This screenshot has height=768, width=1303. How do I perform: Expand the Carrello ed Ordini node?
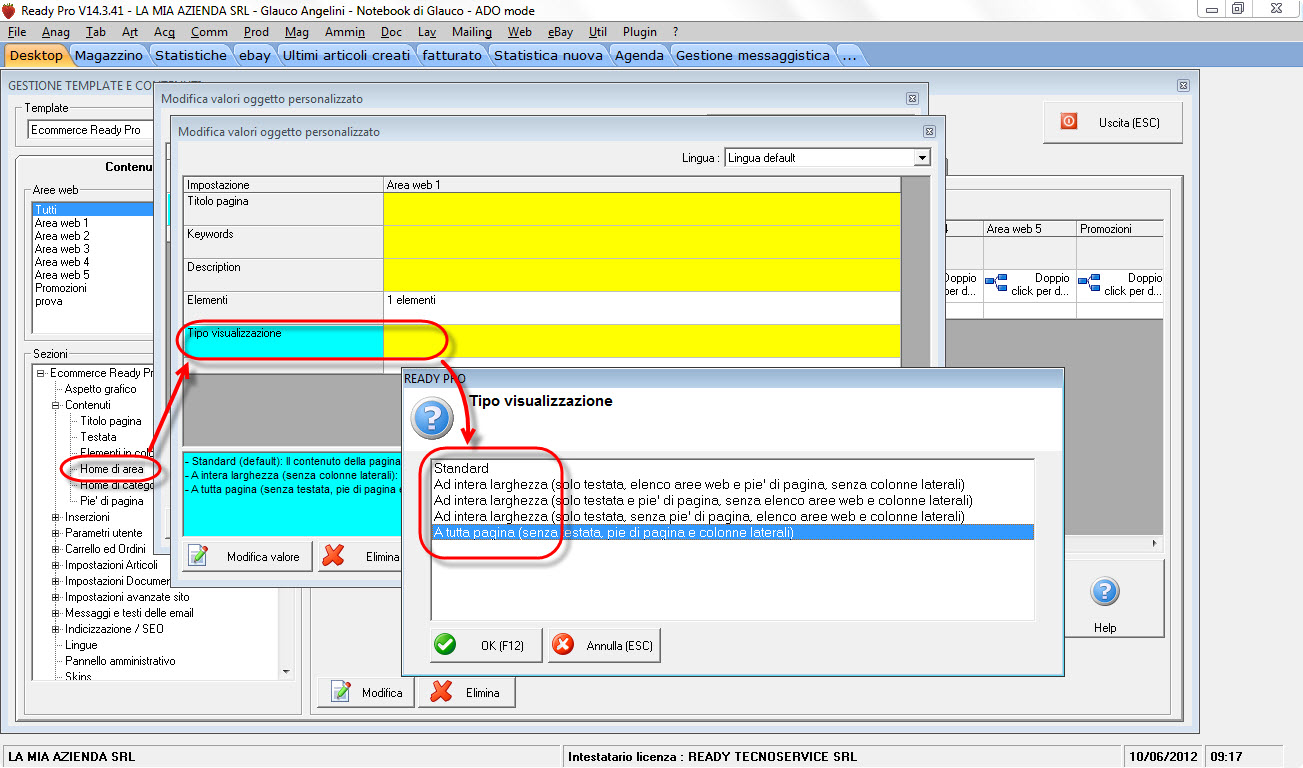56,549
